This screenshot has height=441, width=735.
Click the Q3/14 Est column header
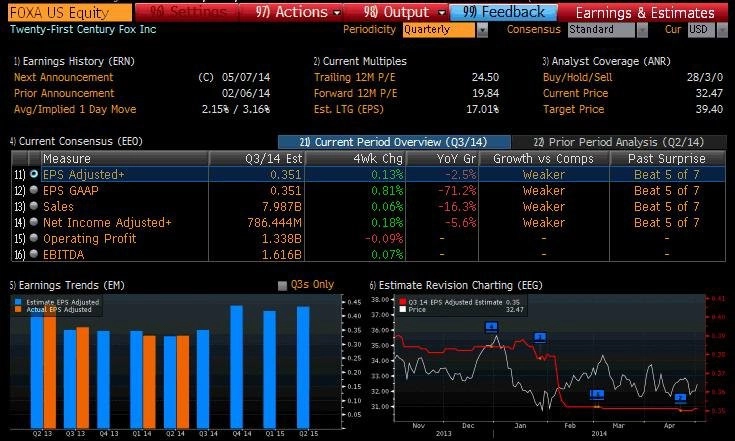tap(257, 158)
